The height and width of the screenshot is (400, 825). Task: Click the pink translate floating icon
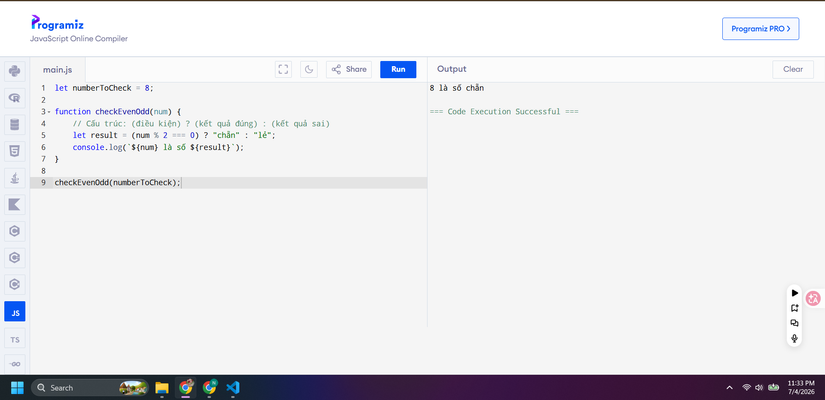tap(813, 298)
